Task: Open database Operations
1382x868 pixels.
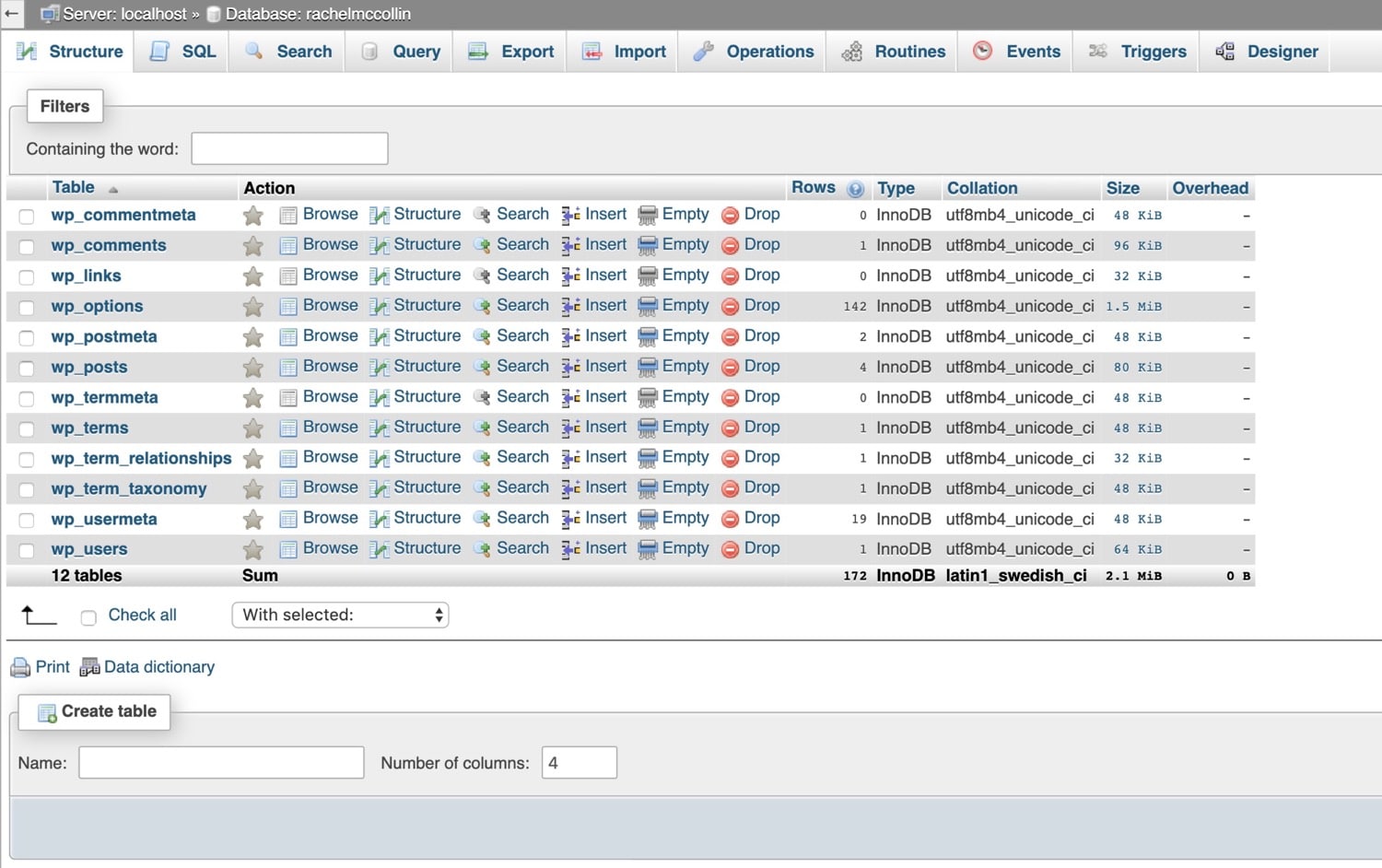Action: [768, 52]
